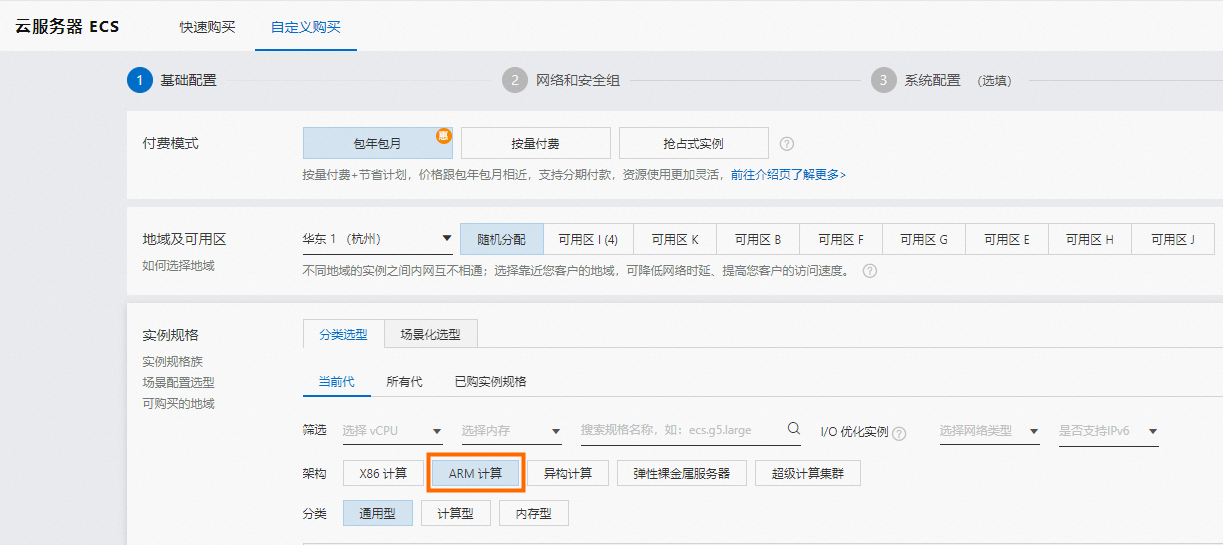Click orange 惠 discount badge
This screenshot has height=545, width=1223.
444,135
